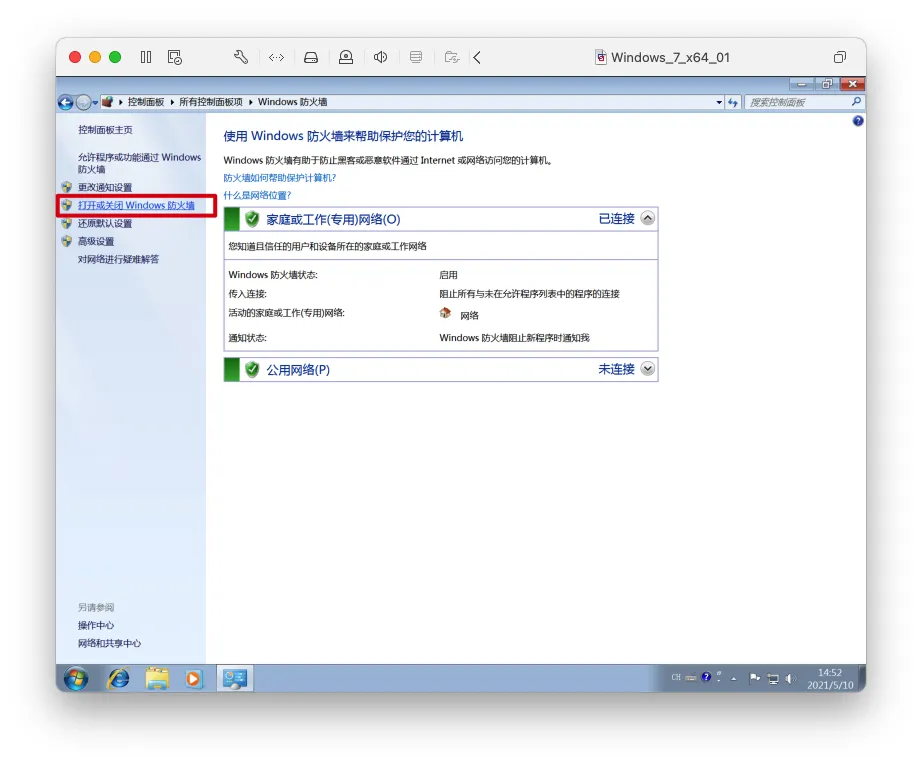The image size is (922, 766).
Task: Click the printer device icon in VM toolbar
Action: pyautogui.click(x=416, y=57)
